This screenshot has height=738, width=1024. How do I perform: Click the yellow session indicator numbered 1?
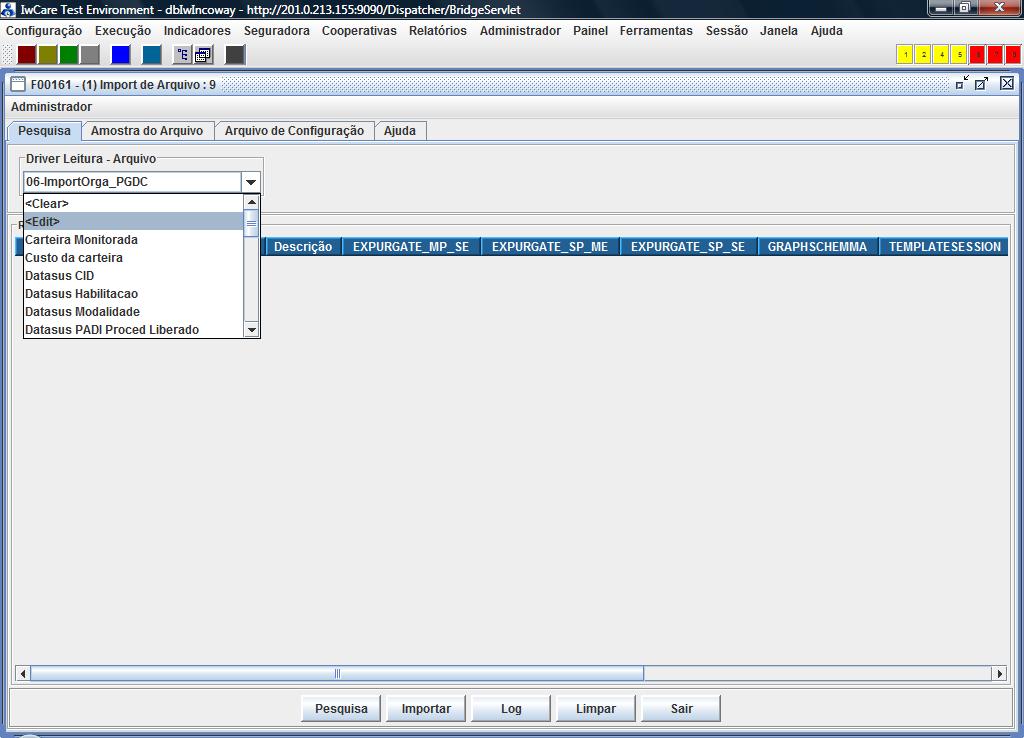(905, 55)
